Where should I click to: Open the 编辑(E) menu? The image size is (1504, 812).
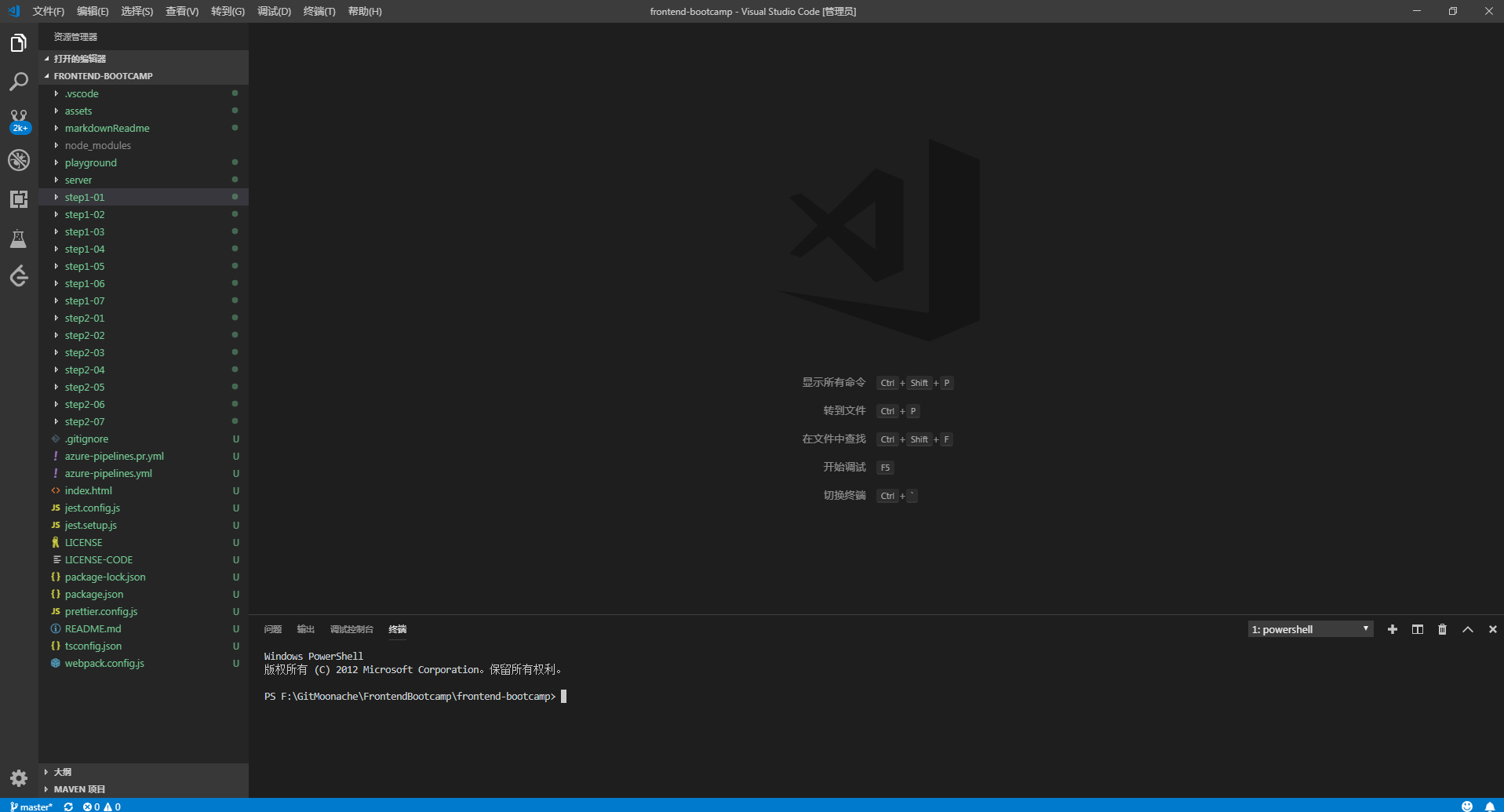tap(93, 11)
